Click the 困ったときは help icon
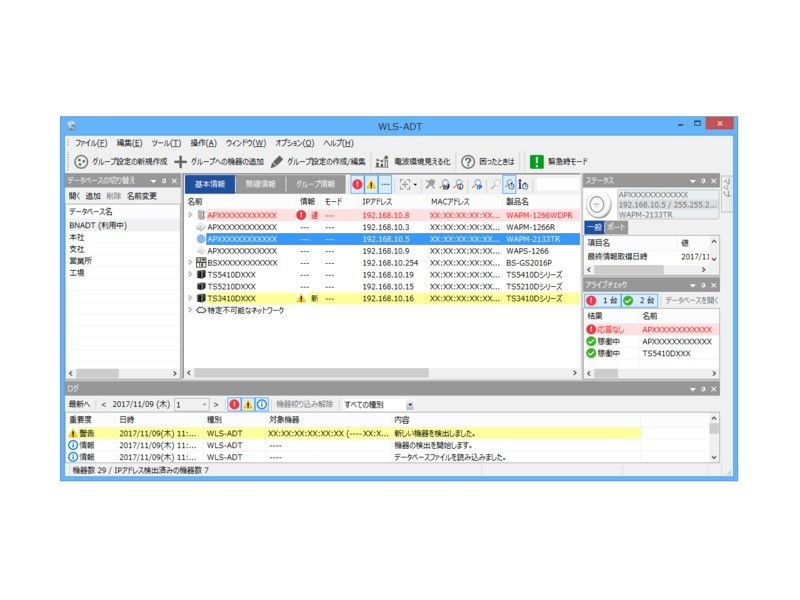 (x=467, y=162)
